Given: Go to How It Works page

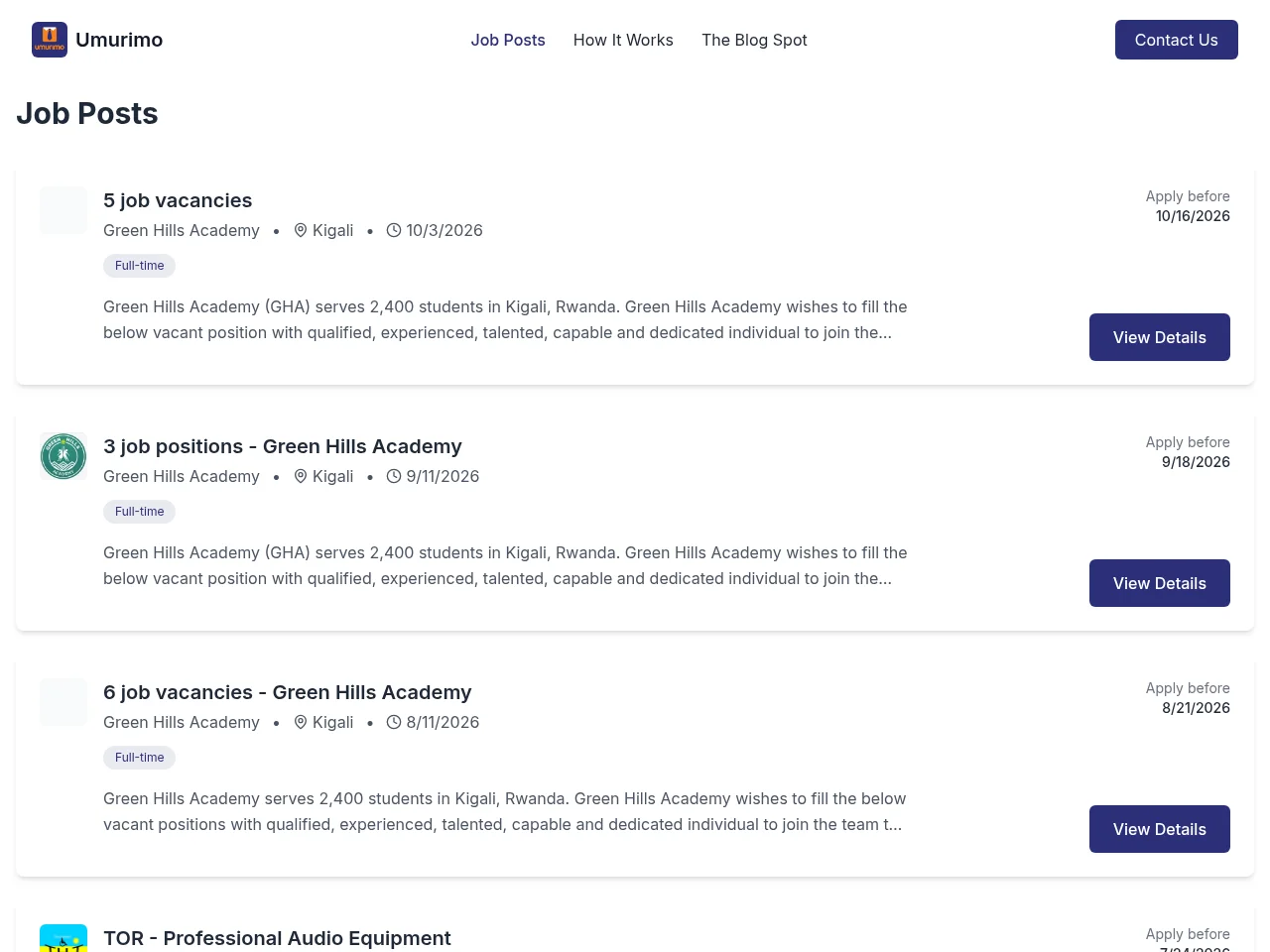Looking at the screenshot, I should pos(623,40).
